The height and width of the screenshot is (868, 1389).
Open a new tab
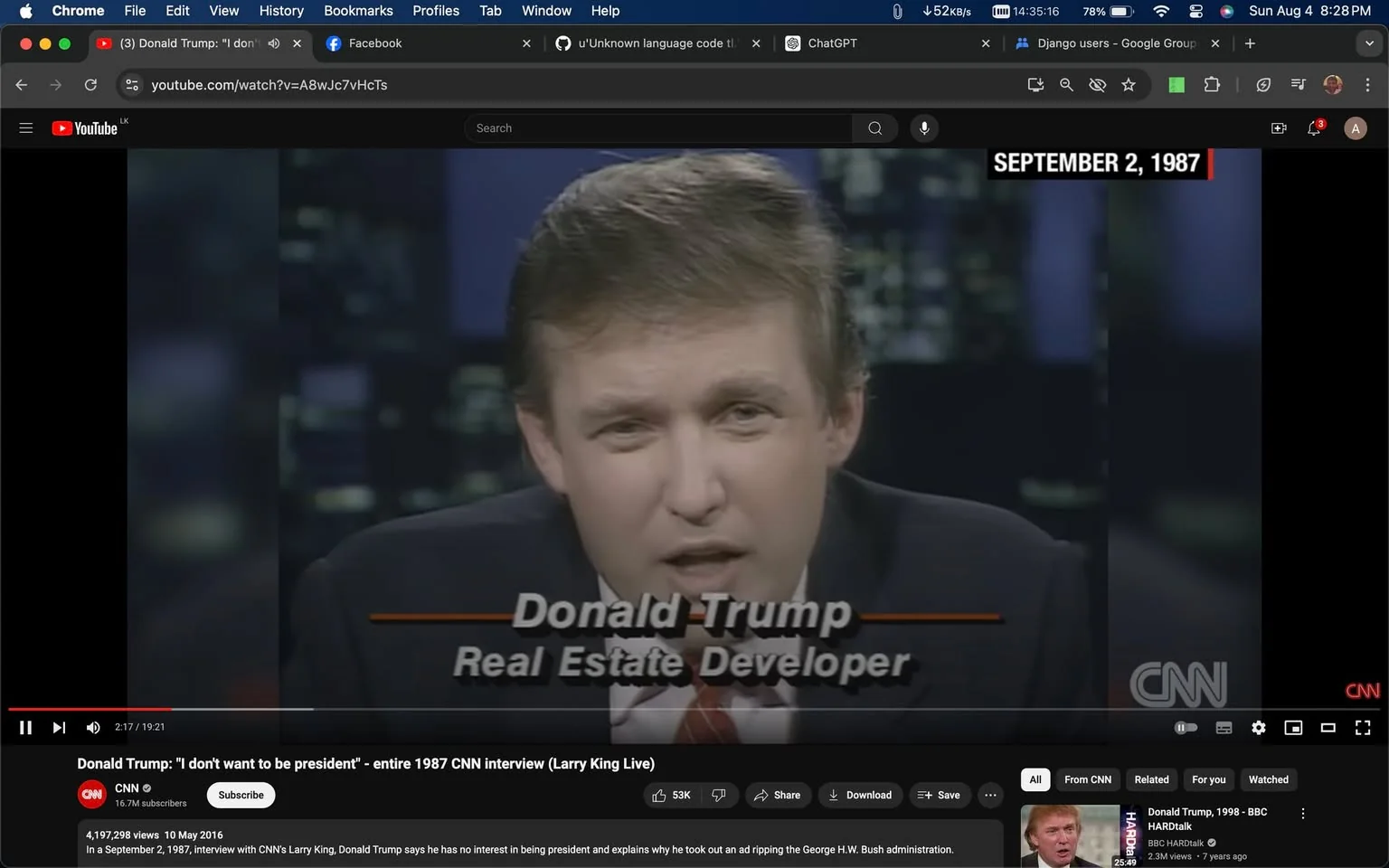coord(1250,43)
